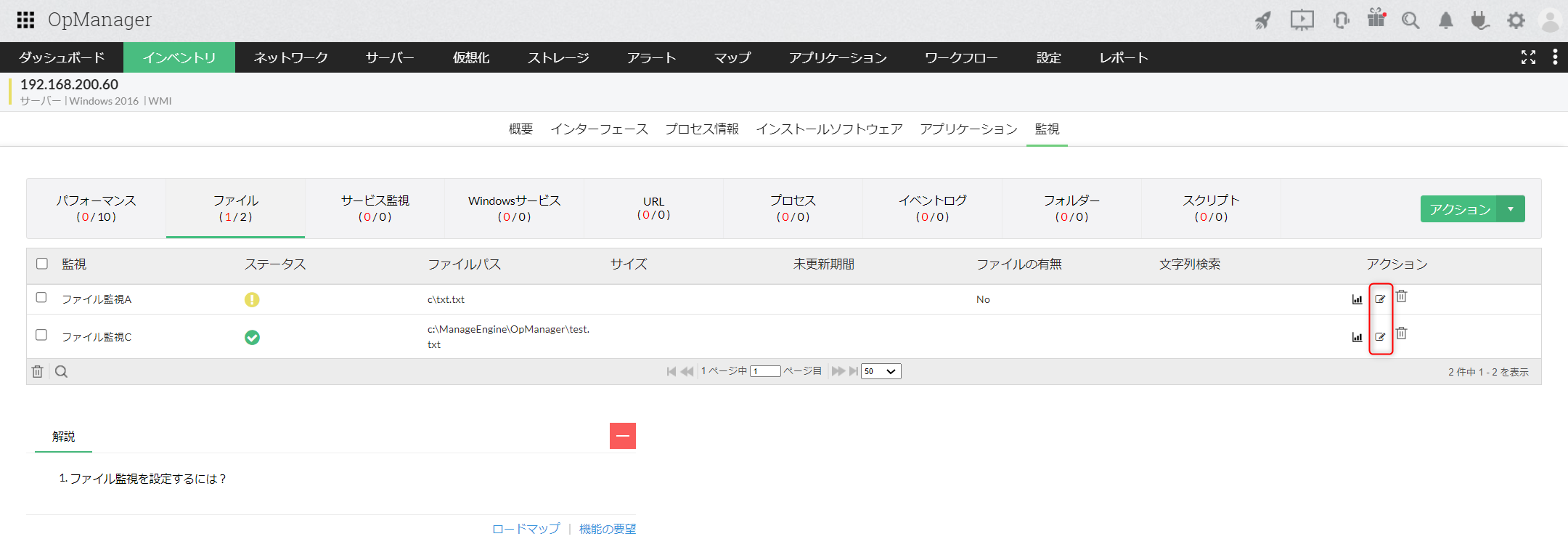The width and height of the screenshot is (1568, 547).
Task: Click the search icon in table footer
Action: (x=61, y=372)
